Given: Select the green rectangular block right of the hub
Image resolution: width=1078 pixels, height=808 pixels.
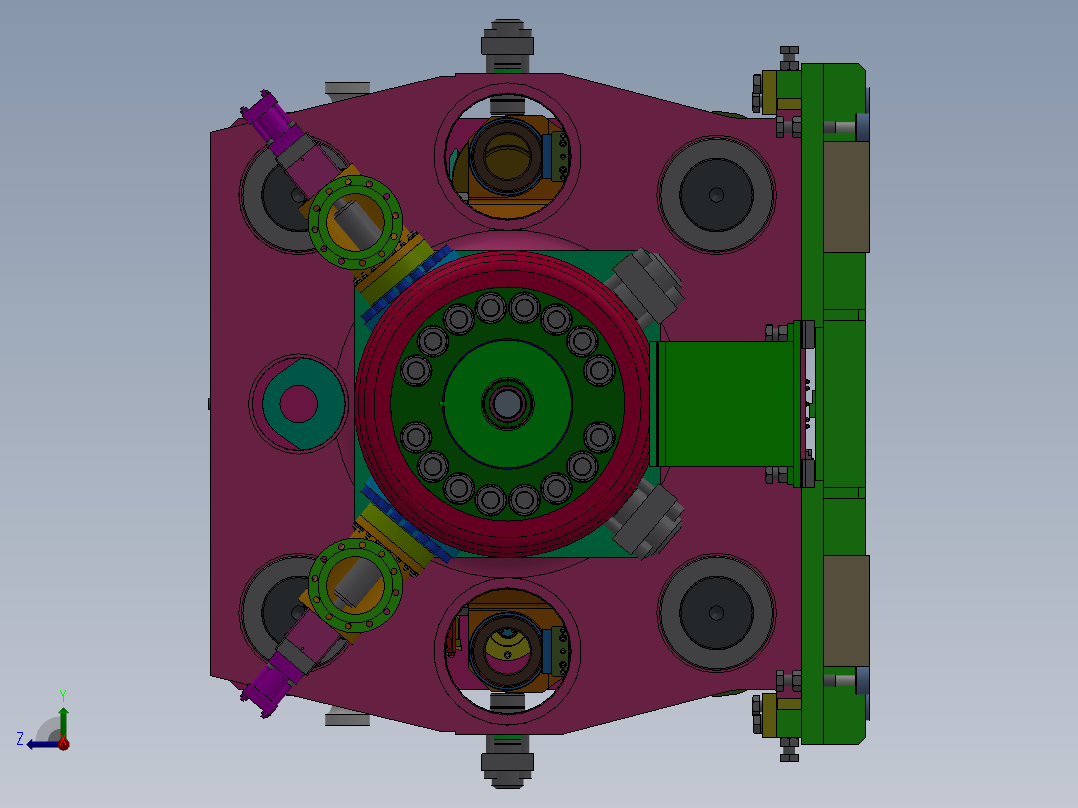Looking at the screenshot, I should 726,404.
